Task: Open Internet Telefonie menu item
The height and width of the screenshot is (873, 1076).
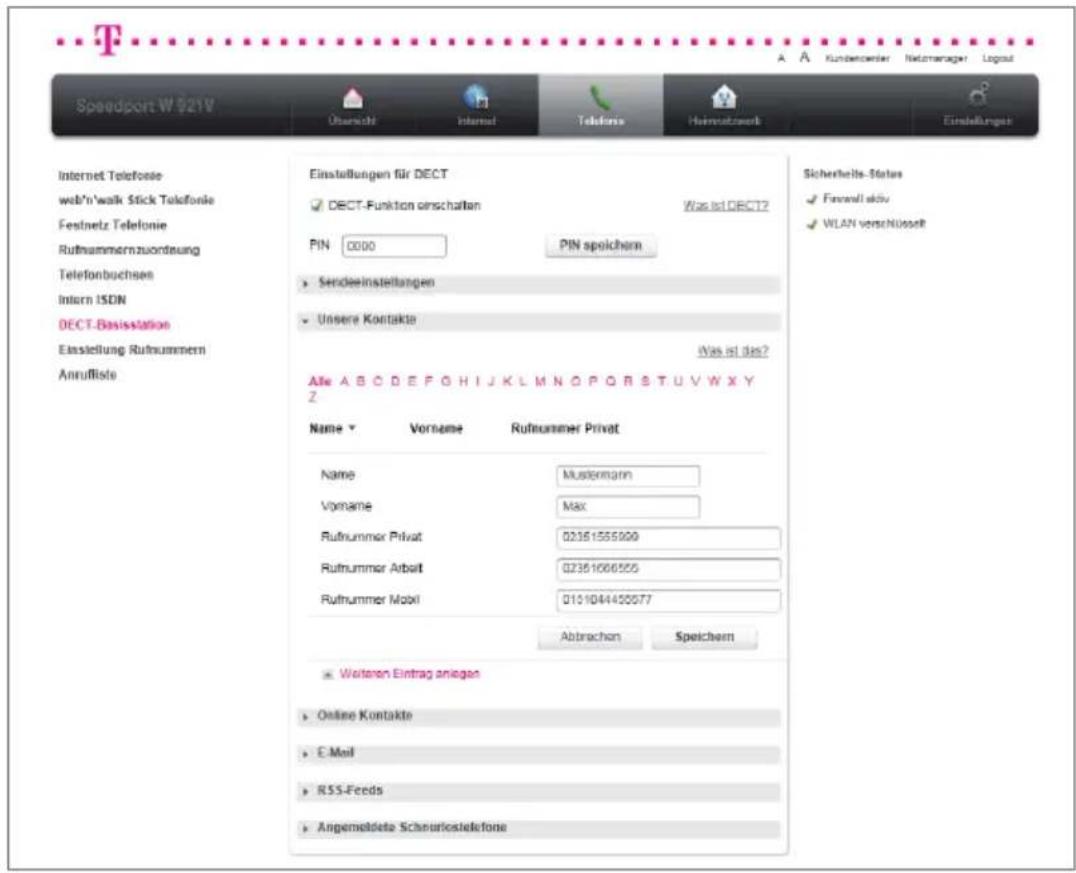Action: tap(110, 176)
